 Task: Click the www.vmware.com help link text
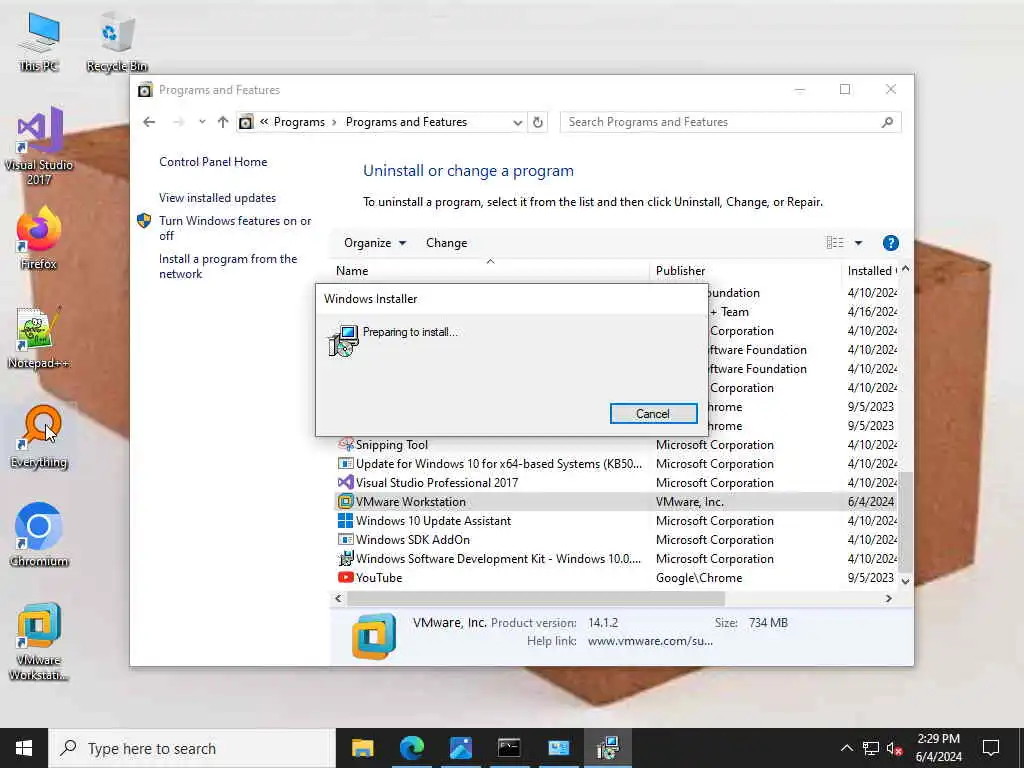[x=650, y=641]
